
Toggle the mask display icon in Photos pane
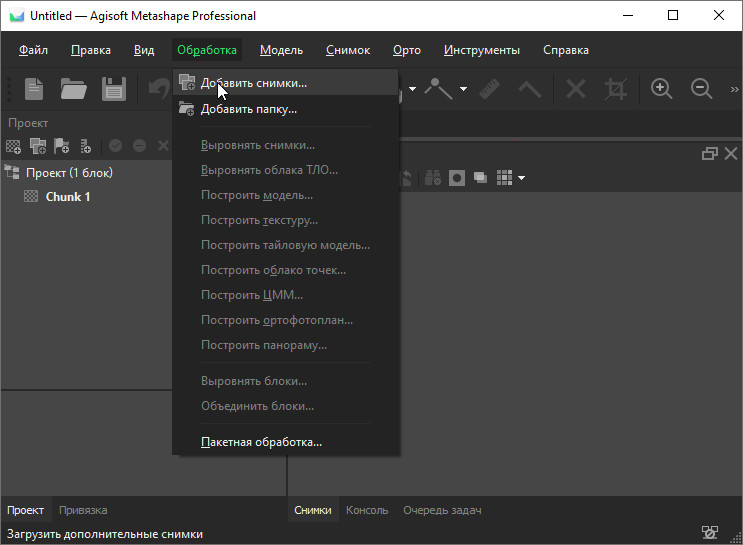(x=457, y=177)
